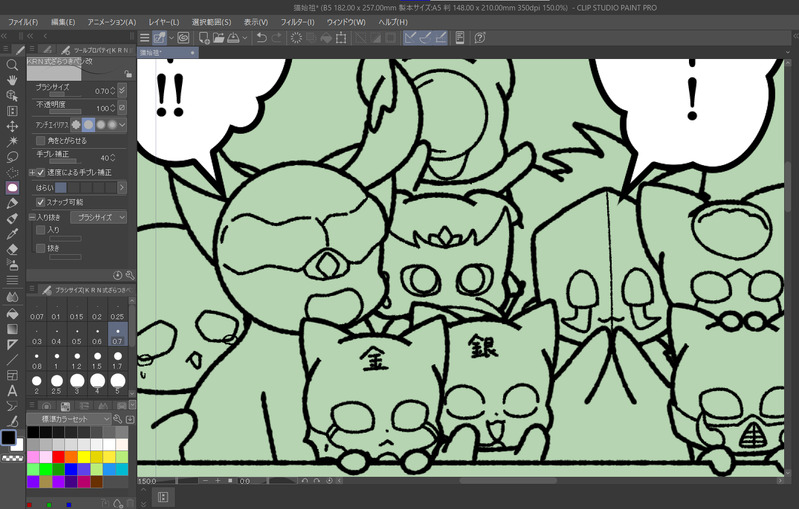This screenshot has width=799, height=509.
Task: Choose the strongest anti-aliasing option
Action: tap(113, 124)
